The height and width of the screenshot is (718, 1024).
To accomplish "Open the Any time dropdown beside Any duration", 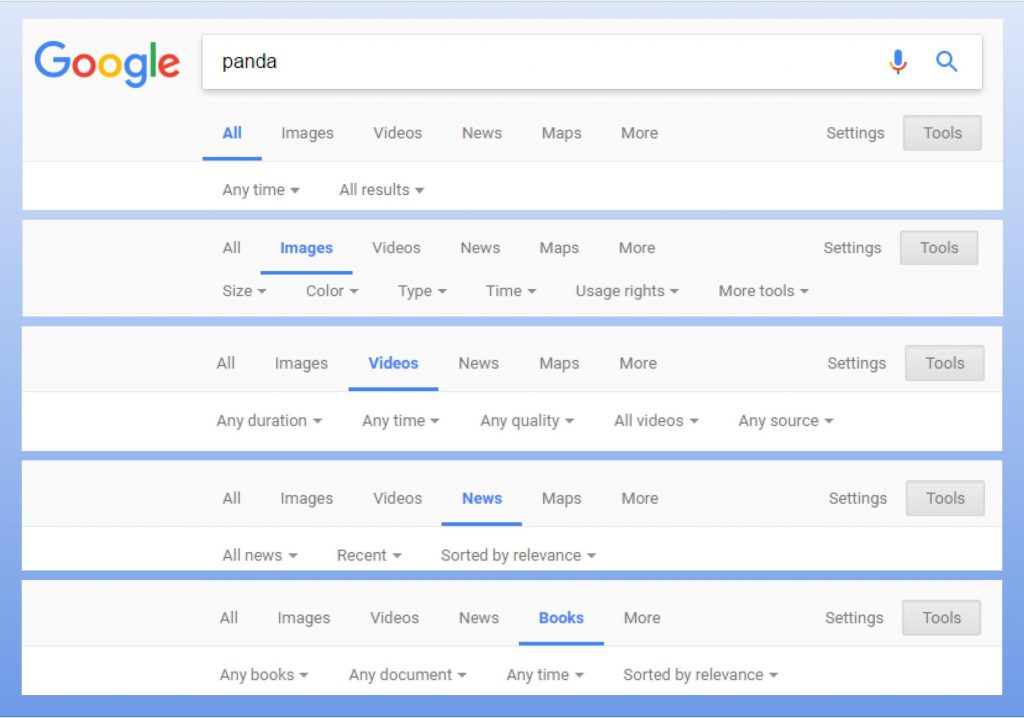I will pyautogui.click(x=401, y=421).
